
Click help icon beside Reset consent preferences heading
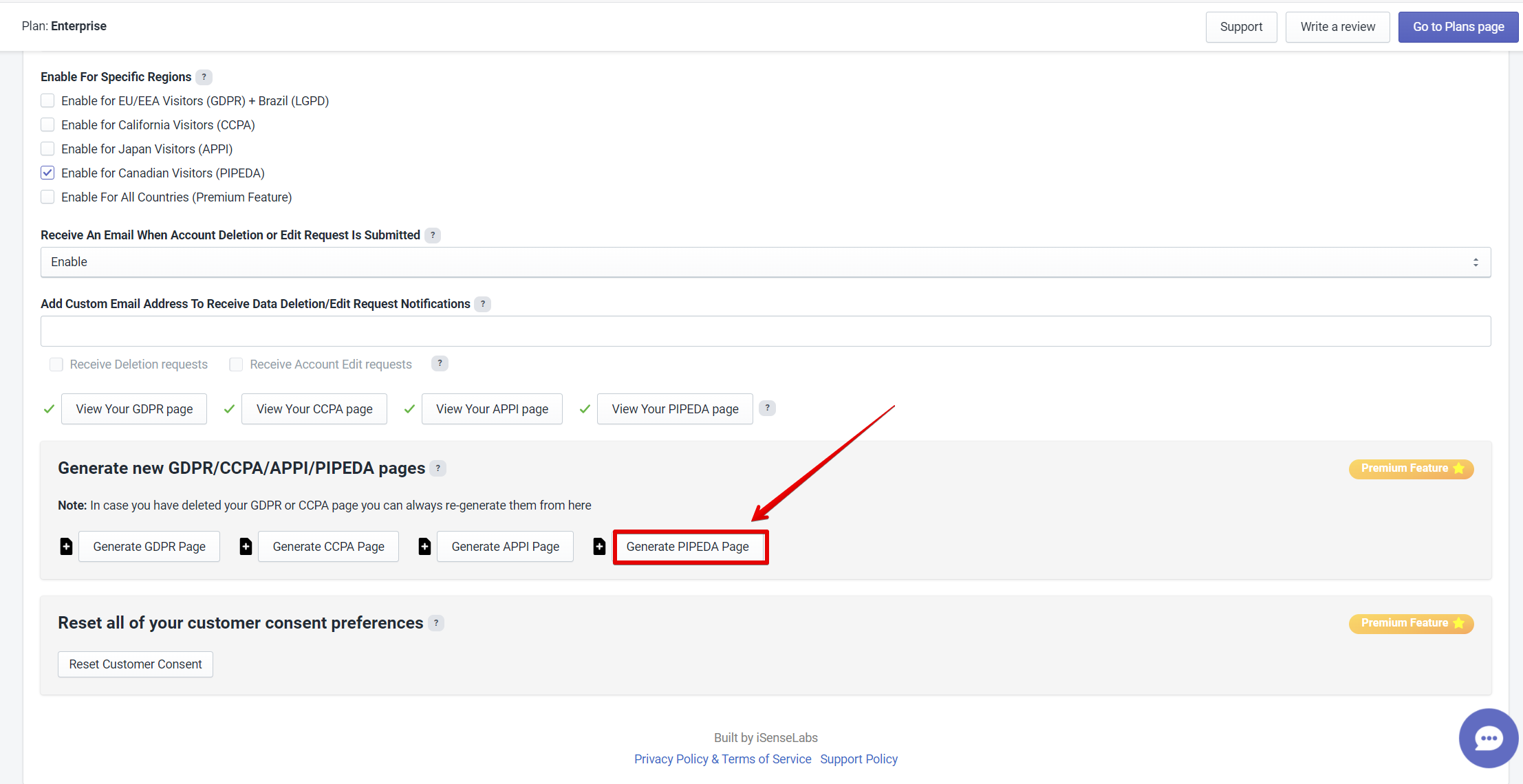click(436, 623)
